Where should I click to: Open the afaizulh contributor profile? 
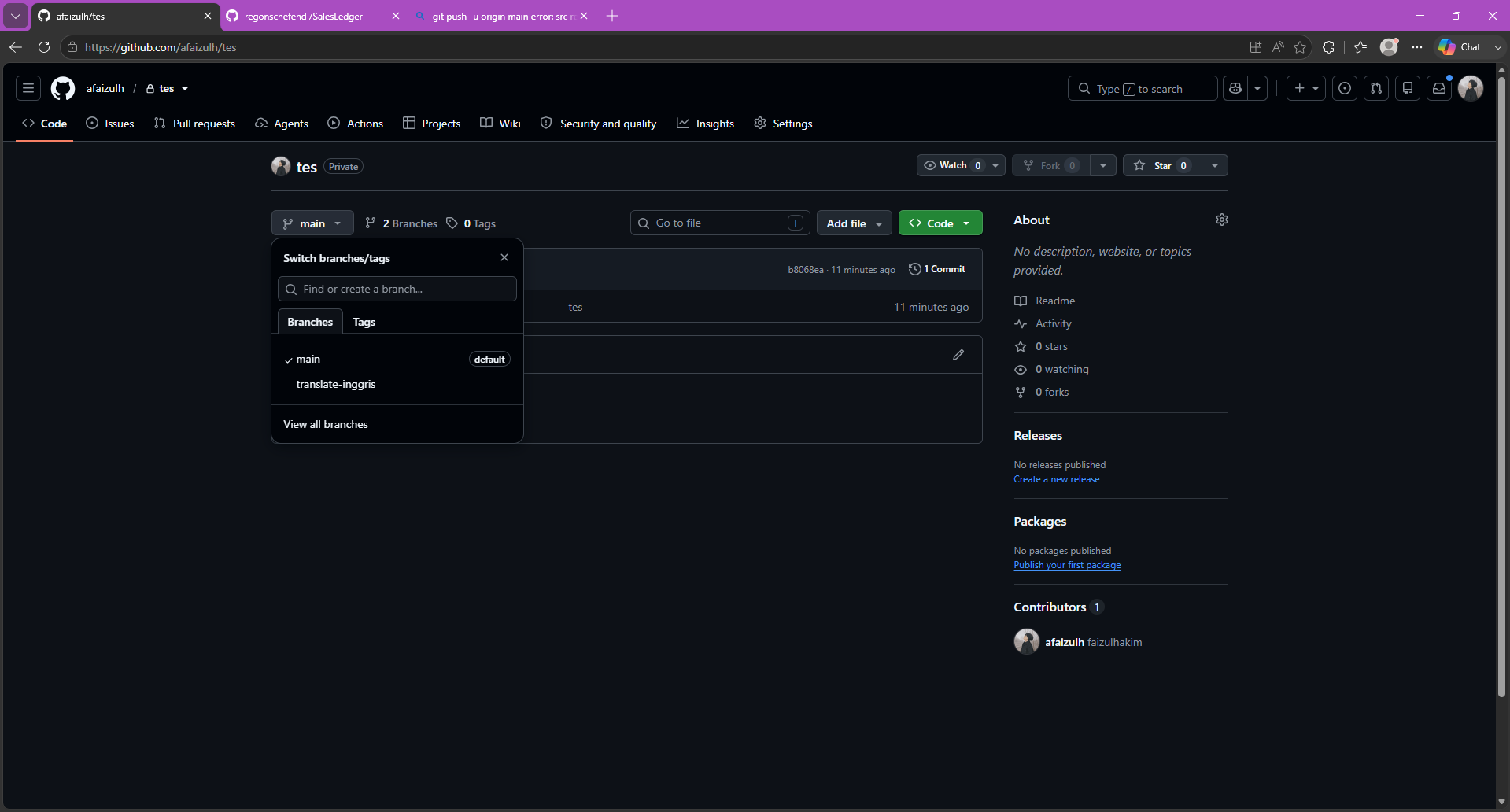tap(1065, 642)
